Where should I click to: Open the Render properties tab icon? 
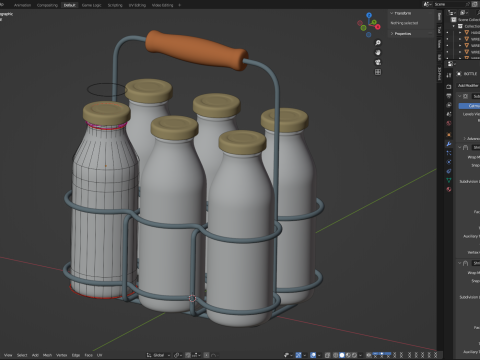click(449, 87)
